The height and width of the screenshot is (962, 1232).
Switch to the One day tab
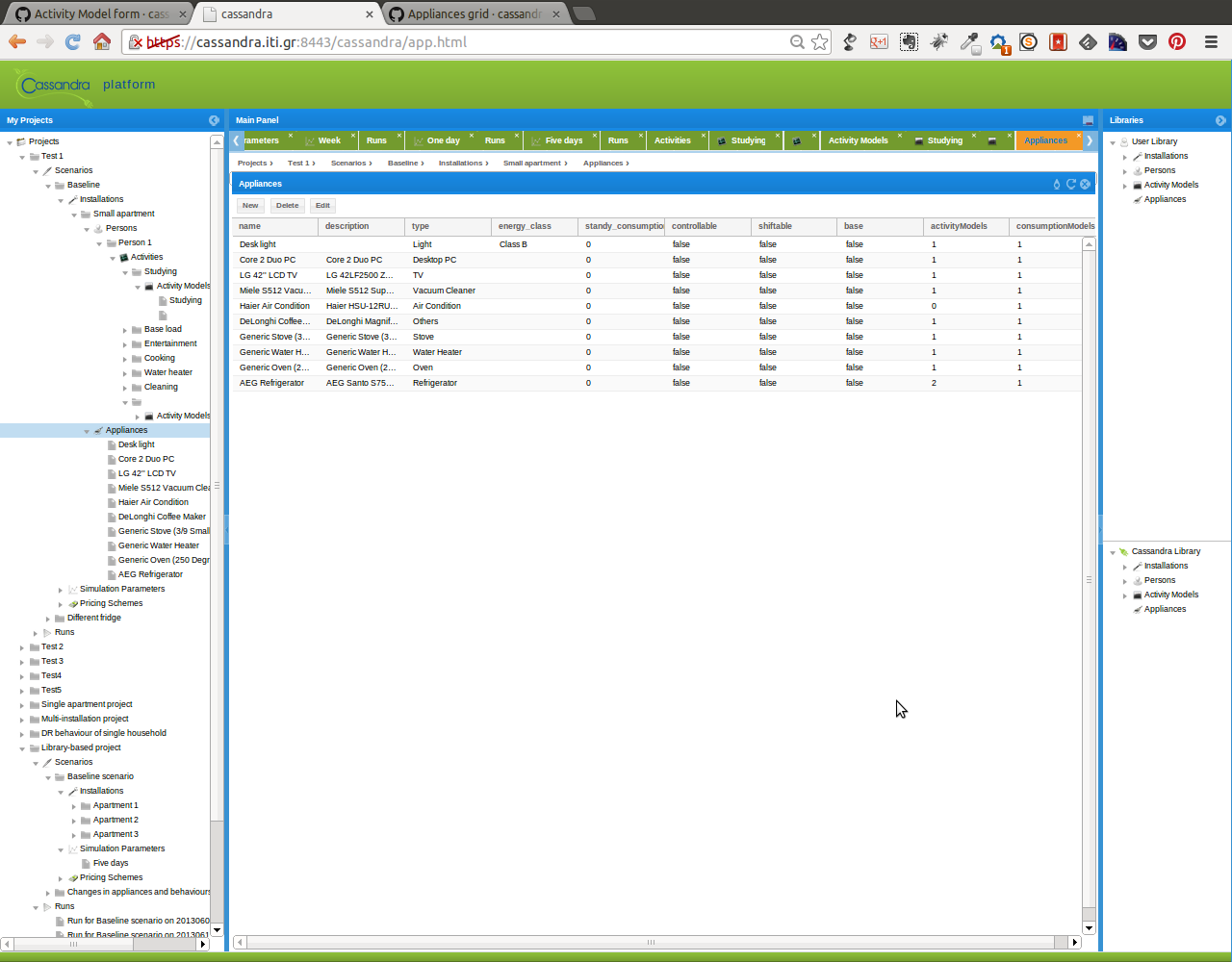443,140
